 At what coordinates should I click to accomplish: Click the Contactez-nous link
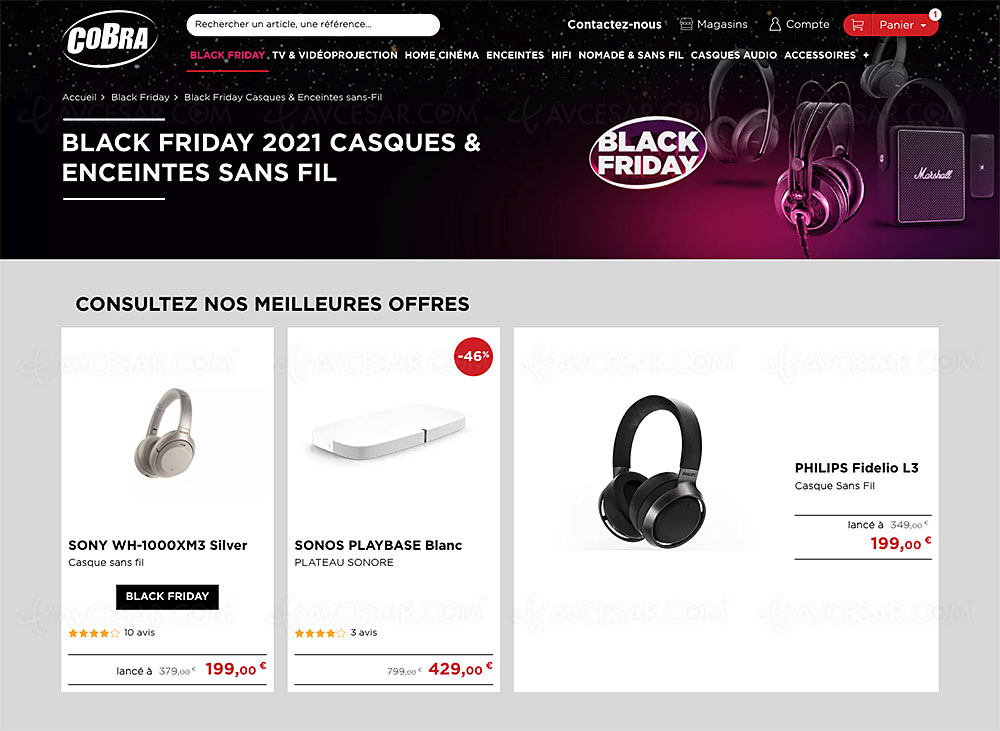point(614,24)
